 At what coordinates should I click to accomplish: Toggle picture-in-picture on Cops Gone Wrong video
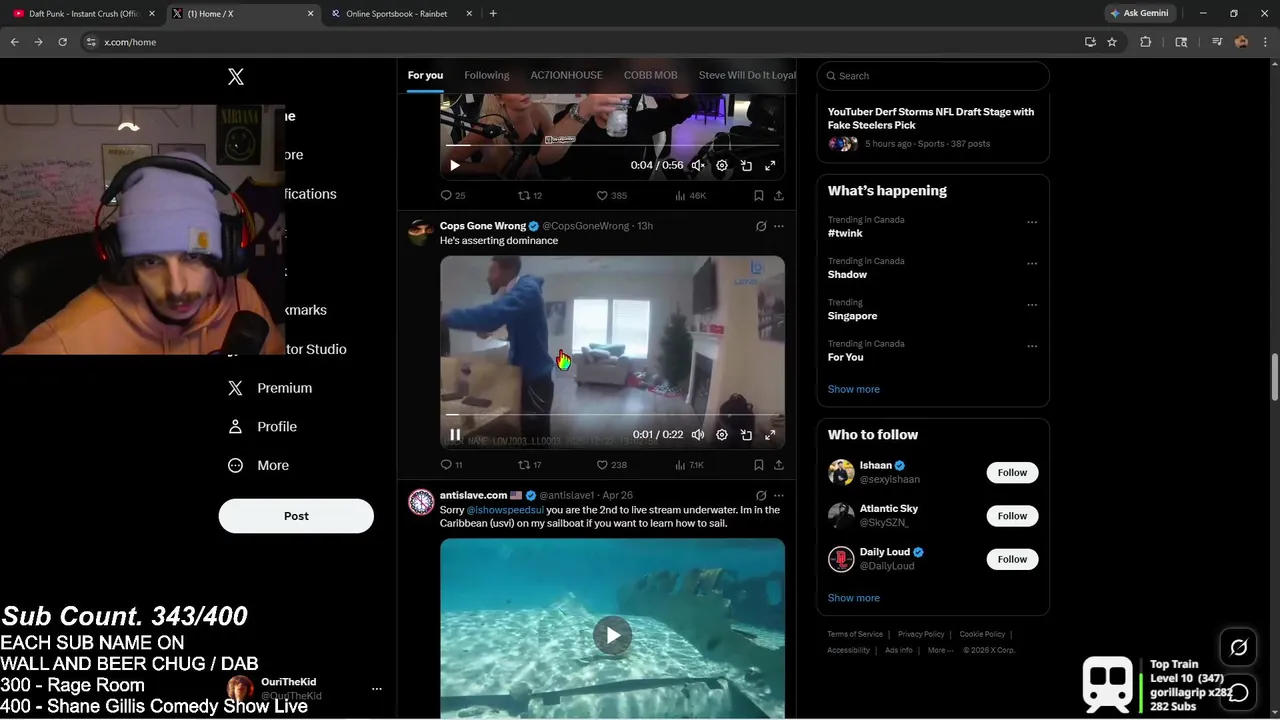pos(746,435)
